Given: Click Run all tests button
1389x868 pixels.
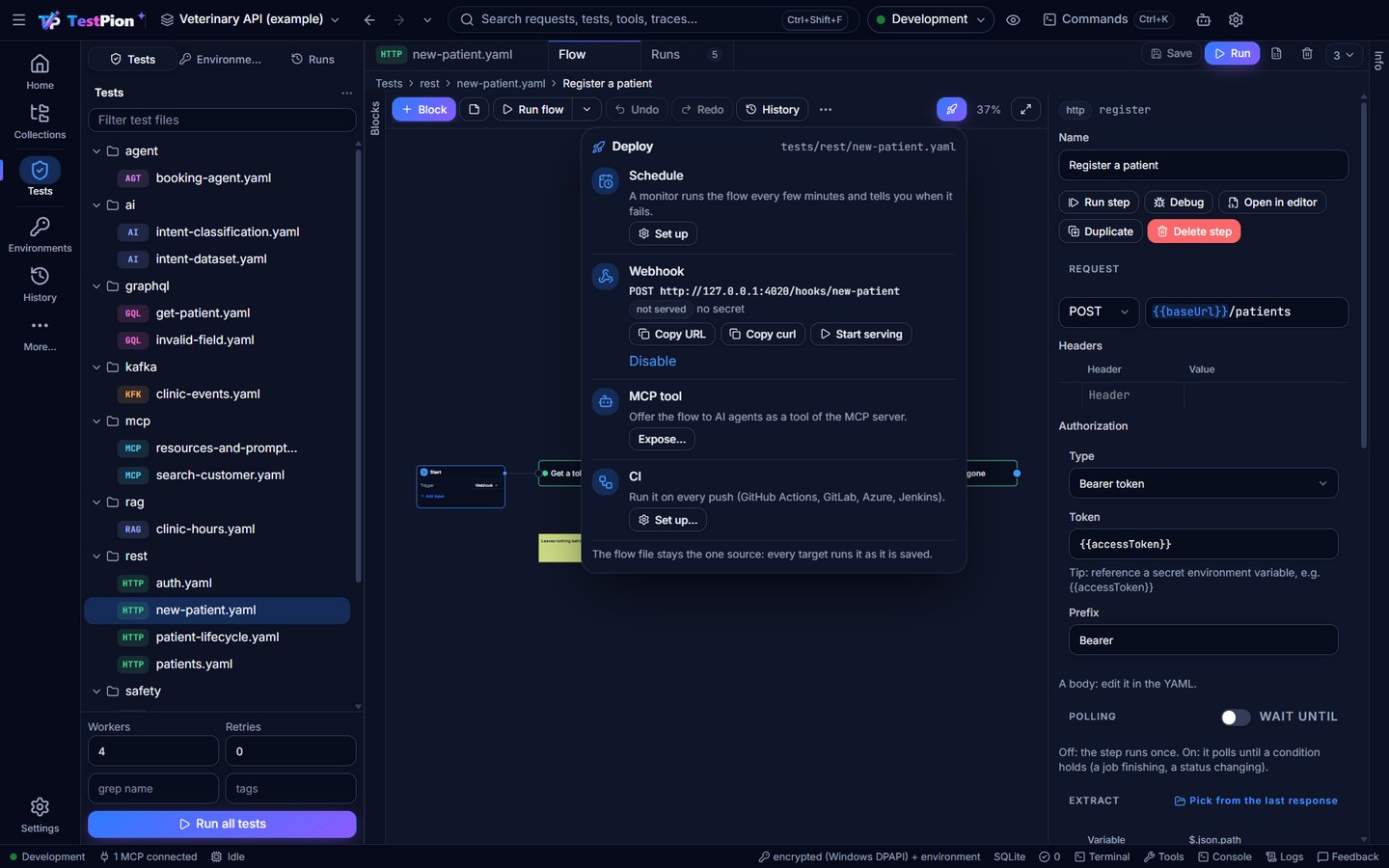Looking at the screenshot, I should 222,824.
